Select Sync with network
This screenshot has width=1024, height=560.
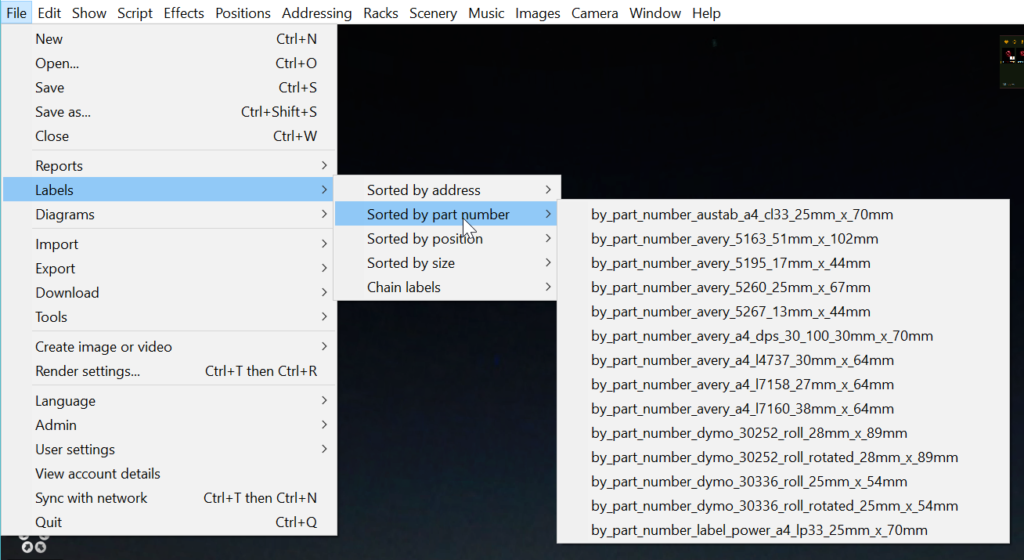(x=91, y=498)
